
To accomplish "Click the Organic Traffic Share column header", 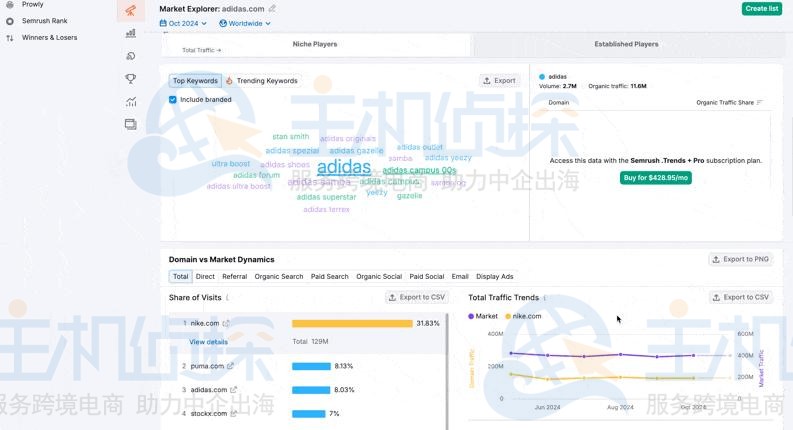I will tap(725, 103).
